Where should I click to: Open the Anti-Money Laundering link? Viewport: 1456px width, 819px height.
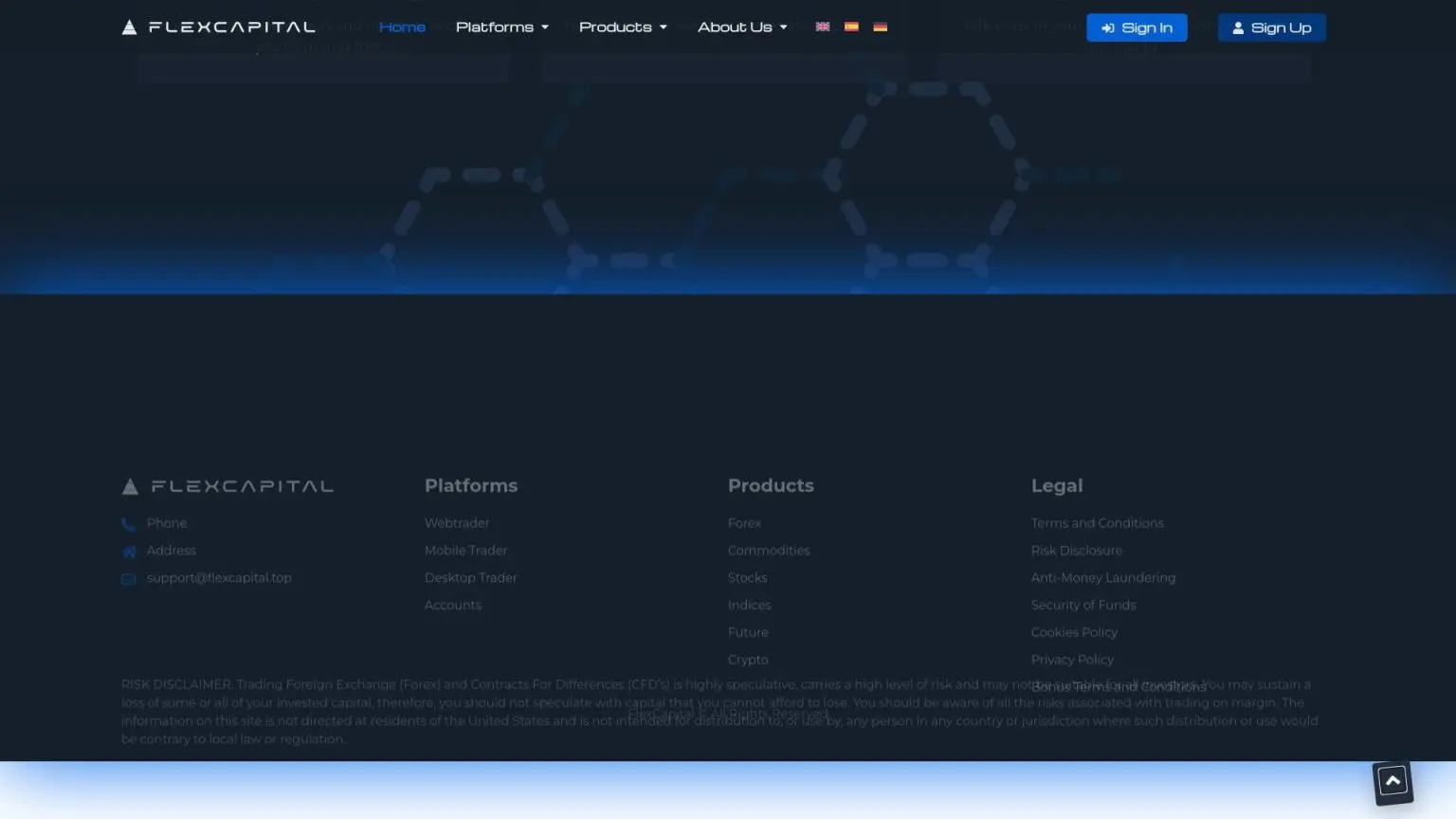(1102, 578)
